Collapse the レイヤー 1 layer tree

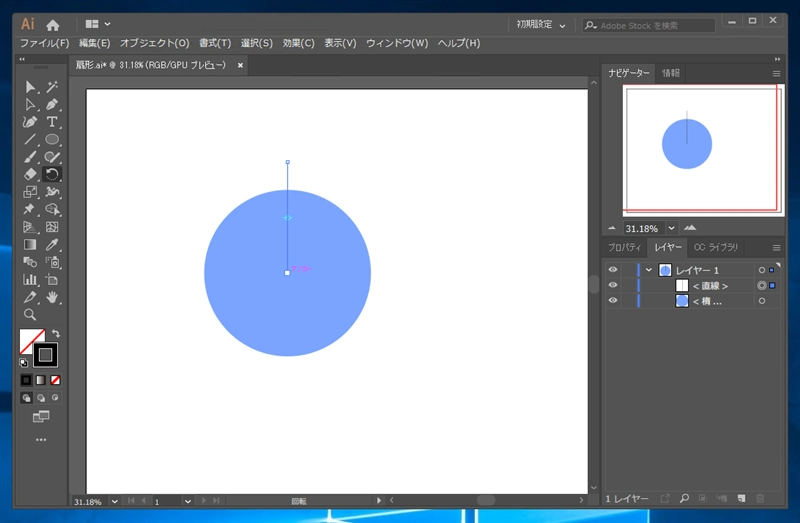pyautogui.click(x=648, y=270)
